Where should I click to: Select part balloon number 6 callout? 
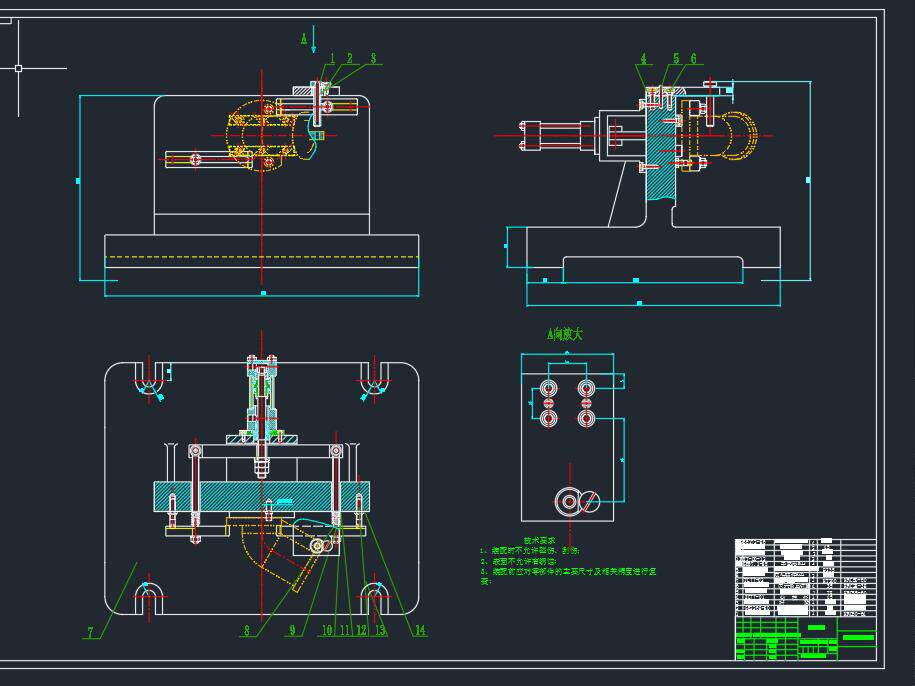click(692, 57)
